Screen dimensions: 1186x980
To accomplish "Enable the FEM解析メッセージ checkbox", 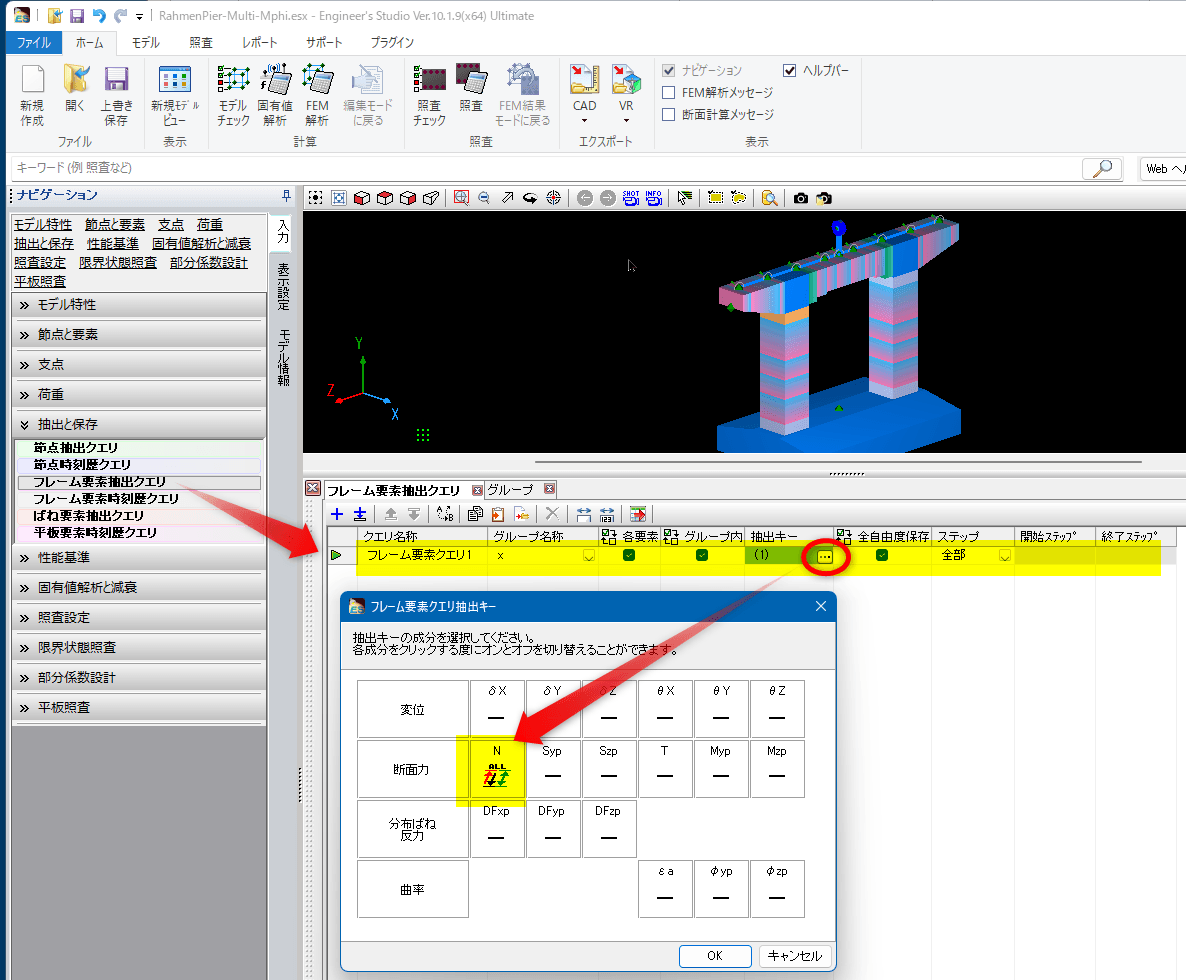I will tap(669, 92).
